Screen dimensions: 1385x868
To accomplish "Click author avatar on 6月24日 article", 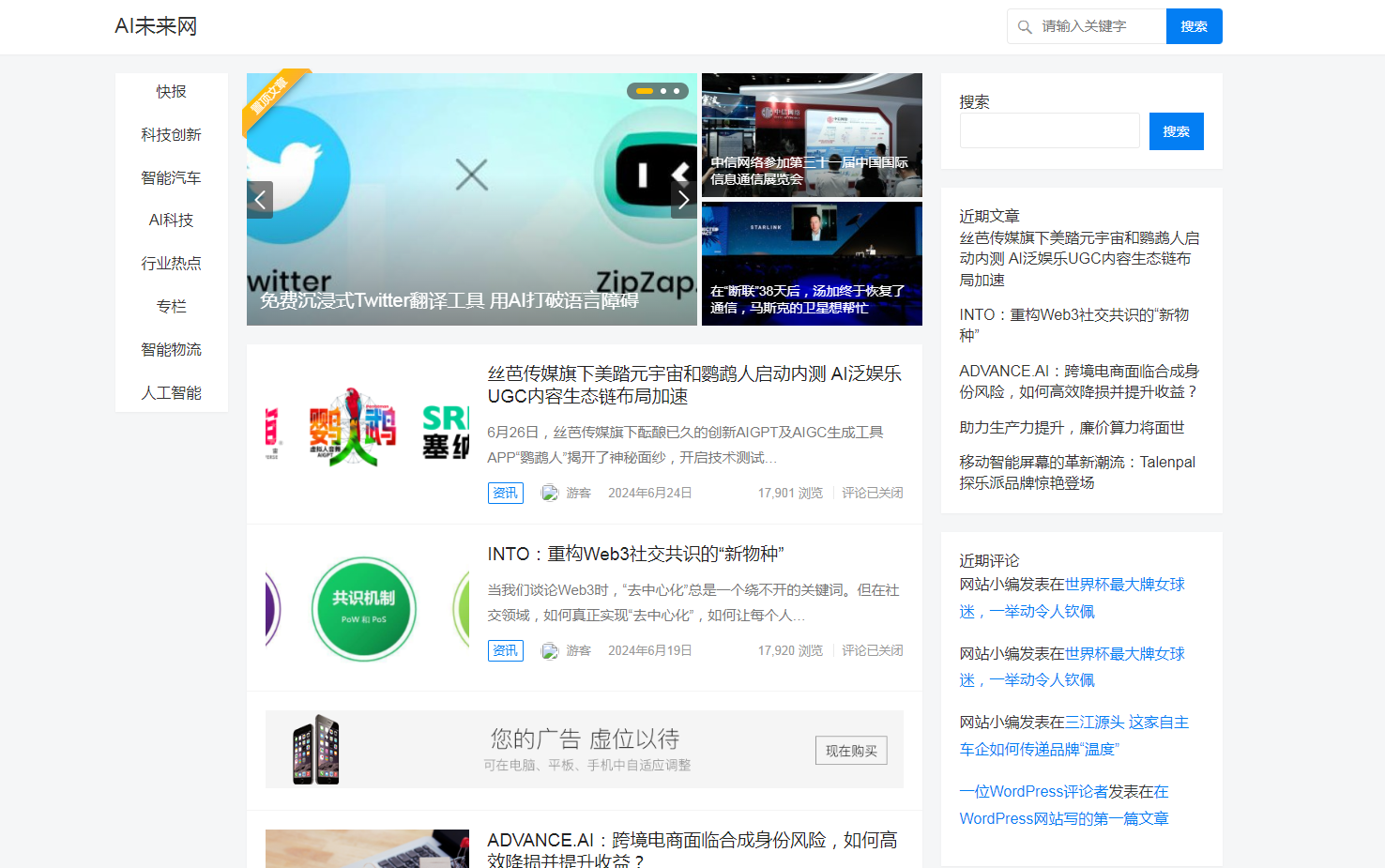I will point(550,494).
